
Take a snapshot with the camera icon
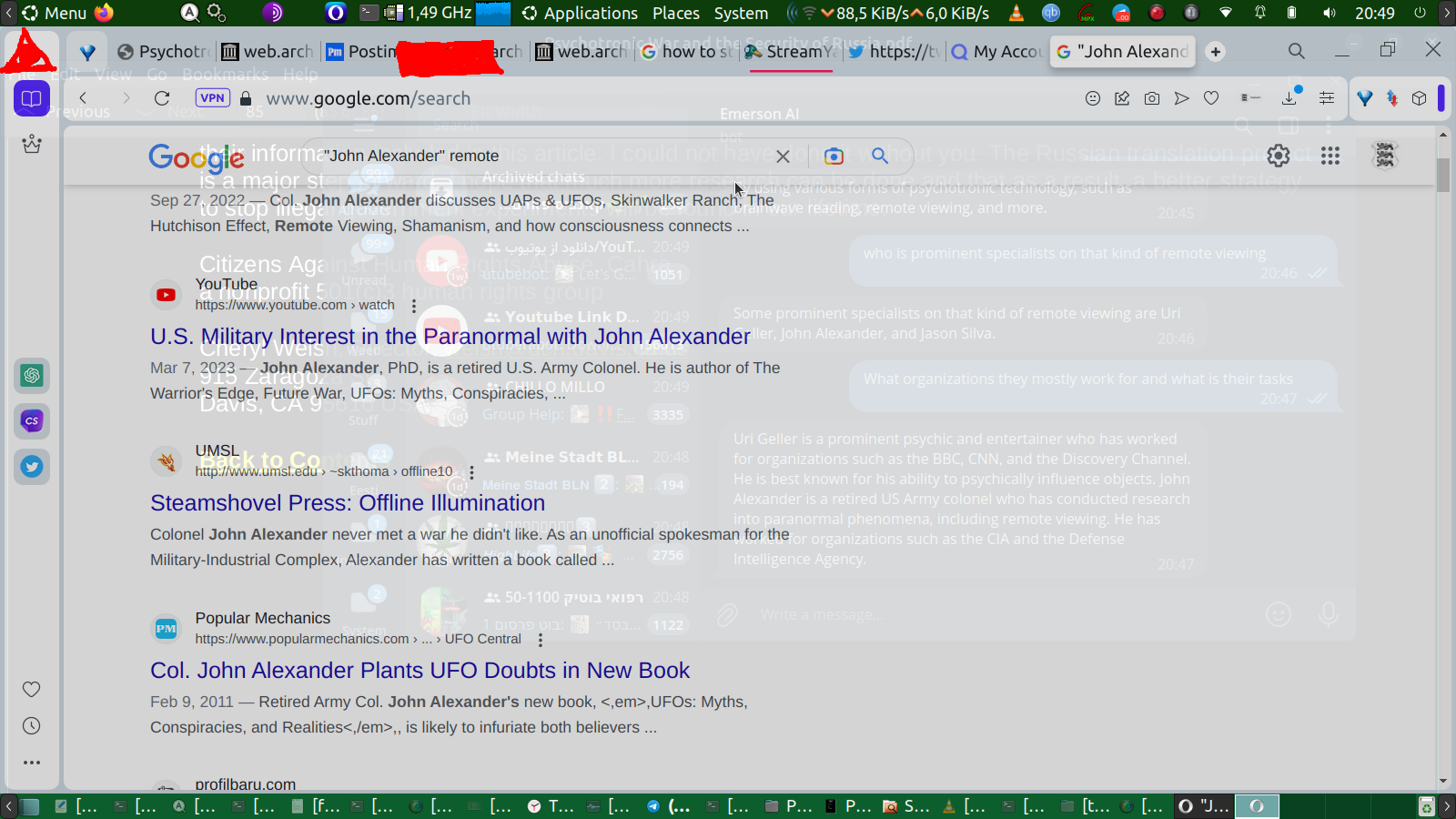(x=1152, y=98)
